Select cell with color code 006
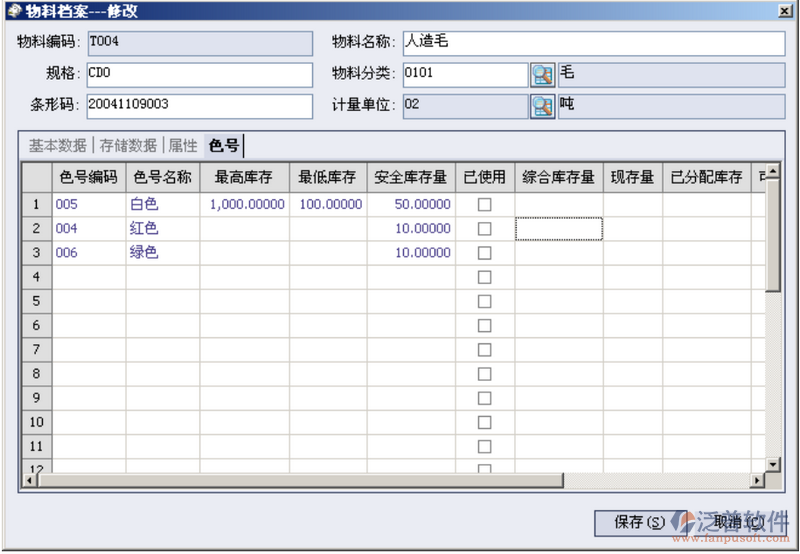Image resolution: width=800 pixels, height=554 pixels. 89,253
